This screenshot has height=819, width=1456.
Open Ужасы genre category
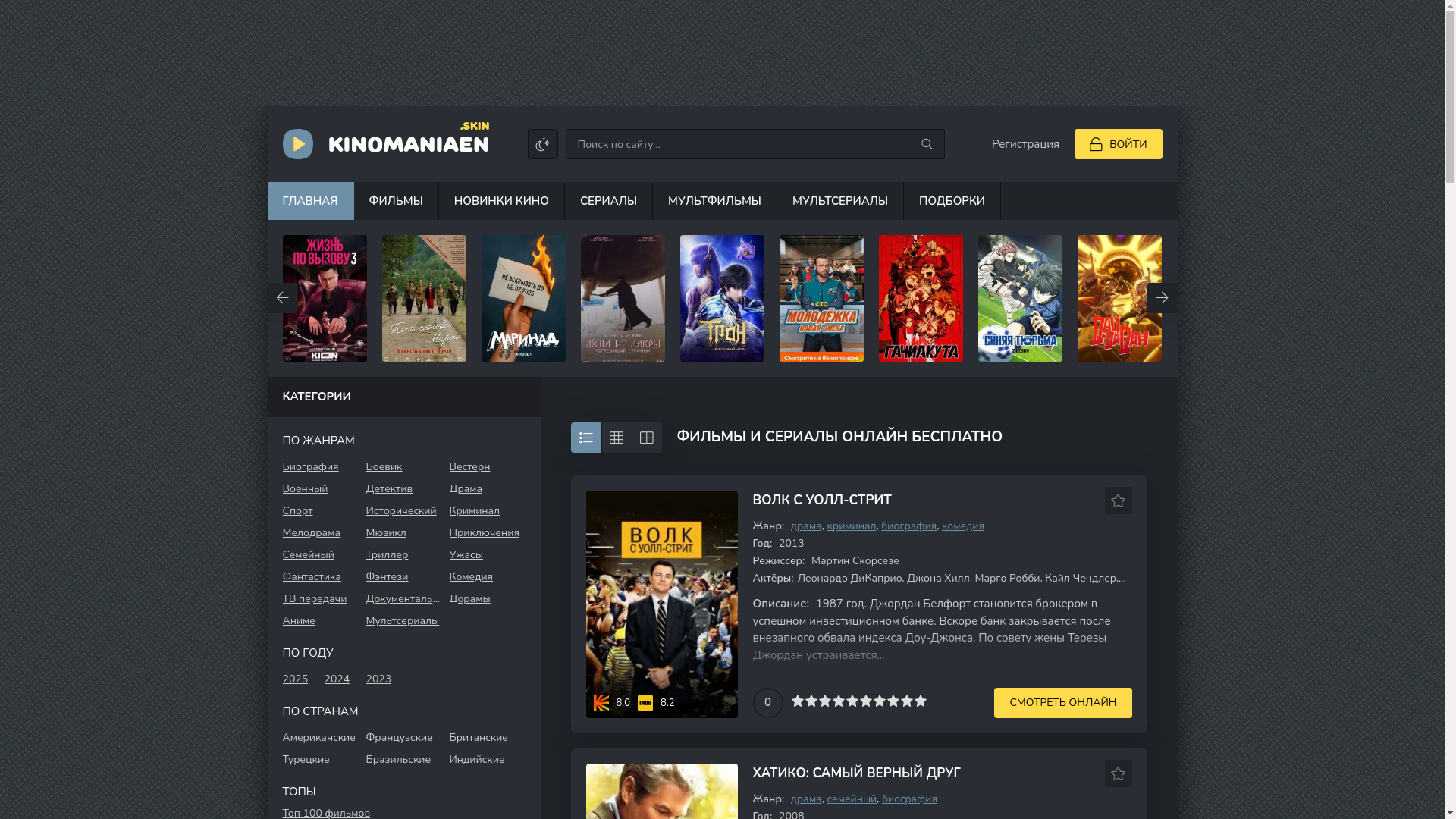point(466,555)
